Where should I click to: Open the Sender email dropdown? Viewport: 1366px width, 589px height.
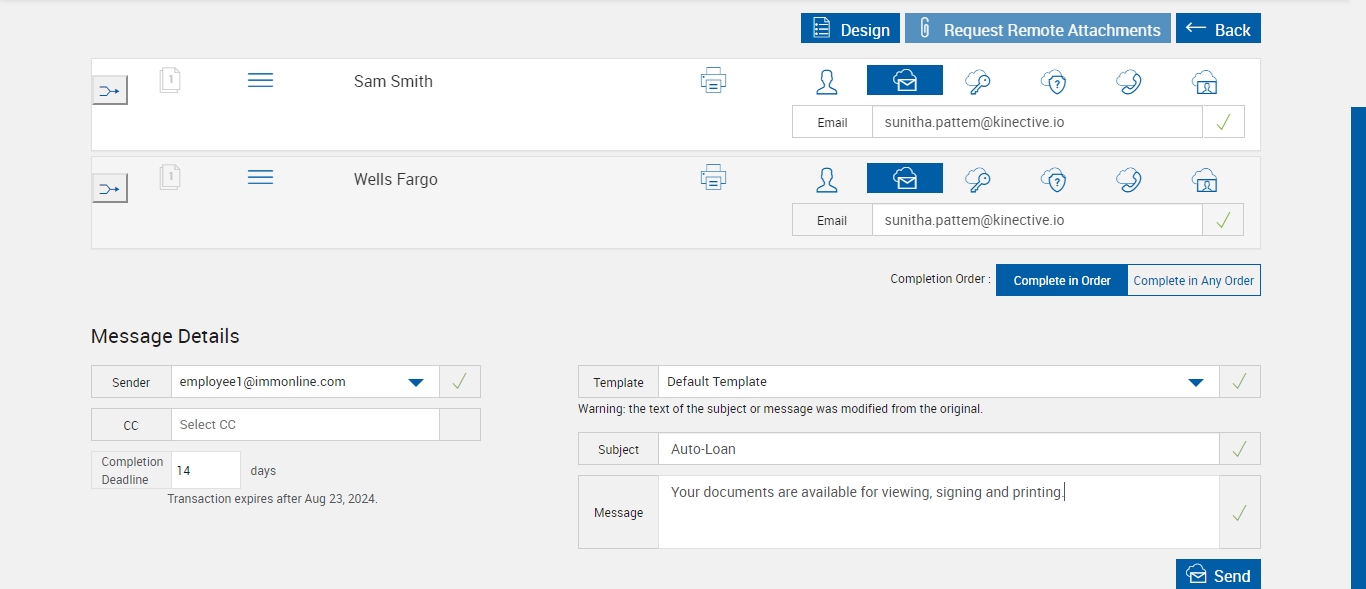point(416,382)
